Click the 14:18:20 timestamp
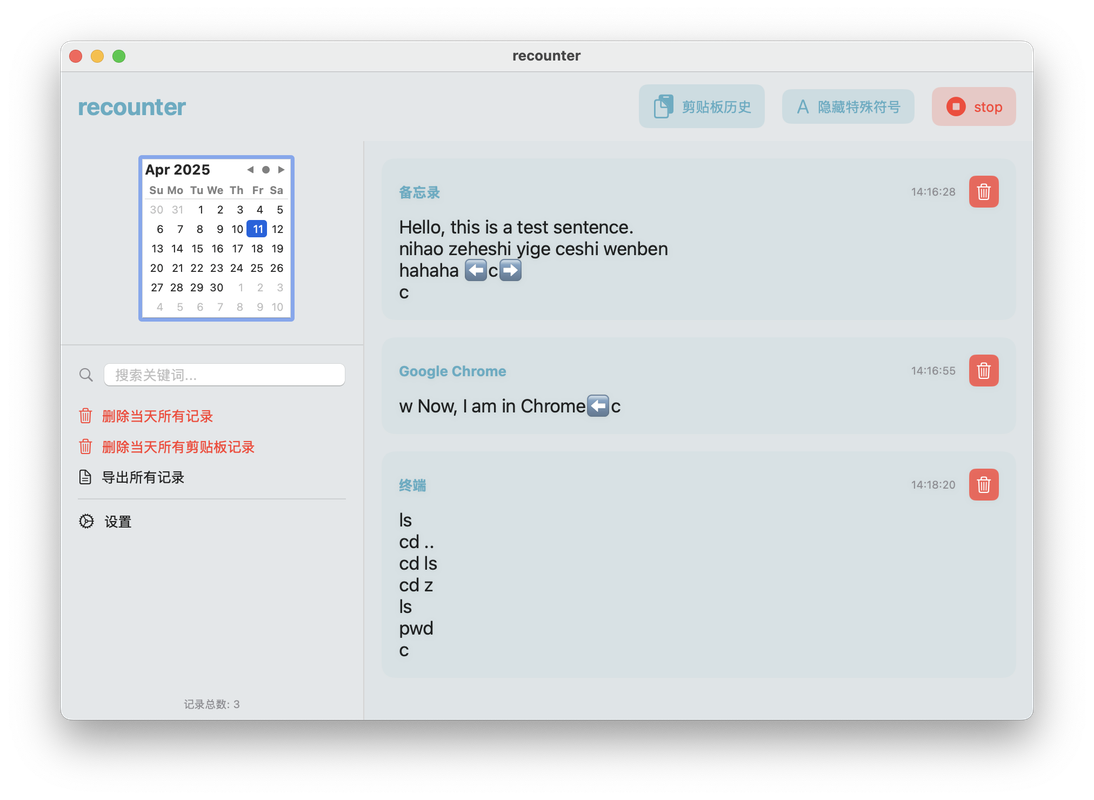The height and width of the screenshot is (800, 1094). [x=933, y=485]
